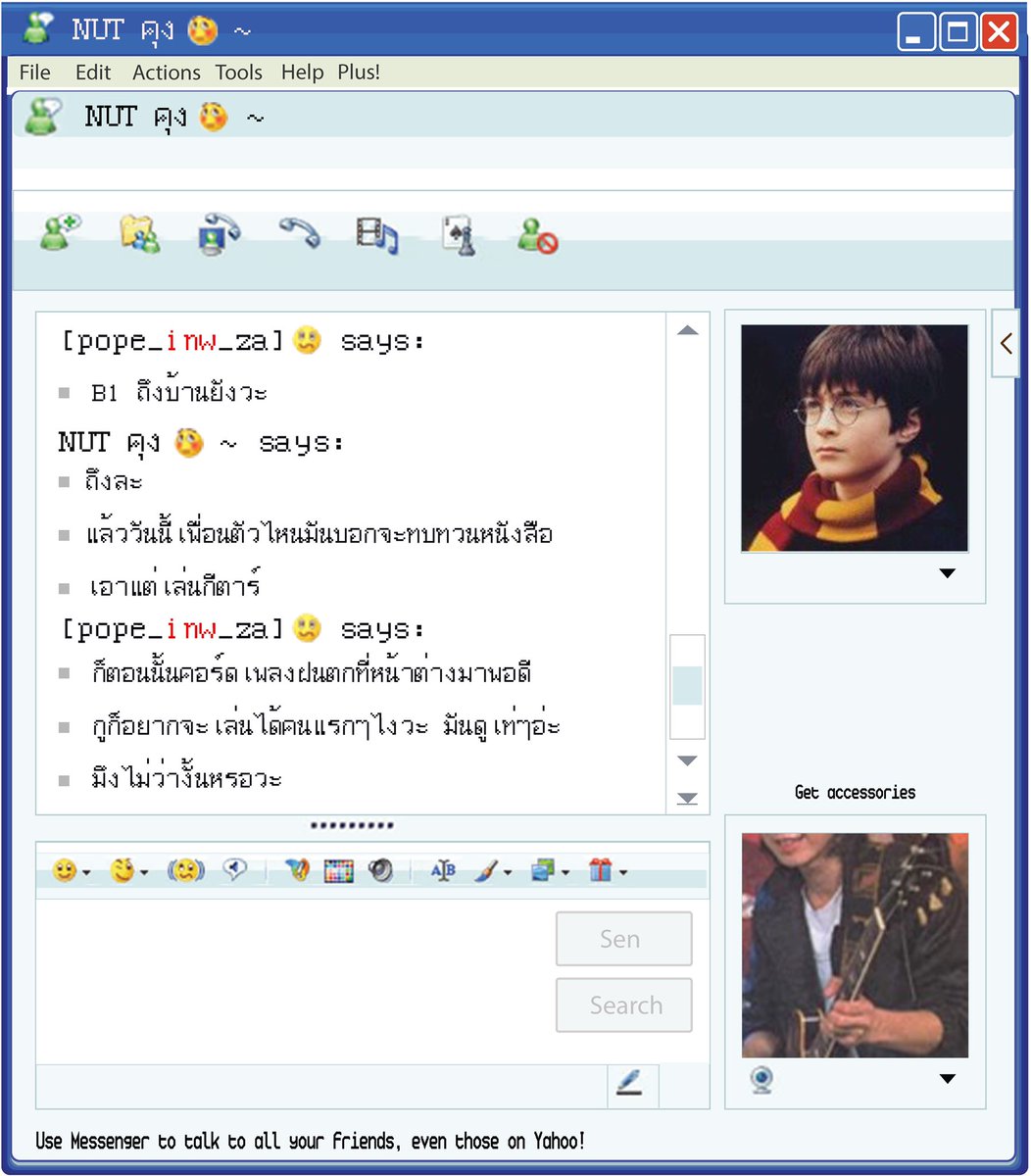
Task: Click the Invite someone to conversation icon
Action: [60, 234]
